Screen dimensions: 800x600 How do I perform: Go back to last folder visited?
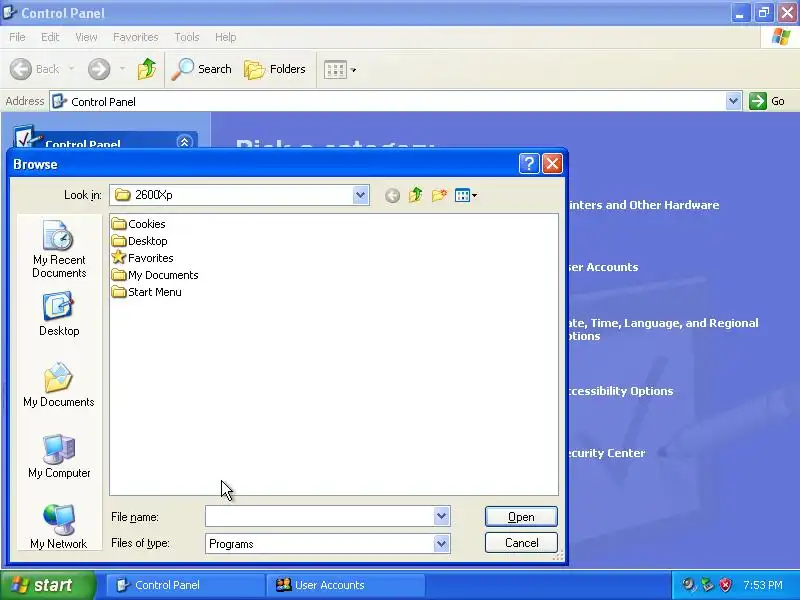click(392, 195)
